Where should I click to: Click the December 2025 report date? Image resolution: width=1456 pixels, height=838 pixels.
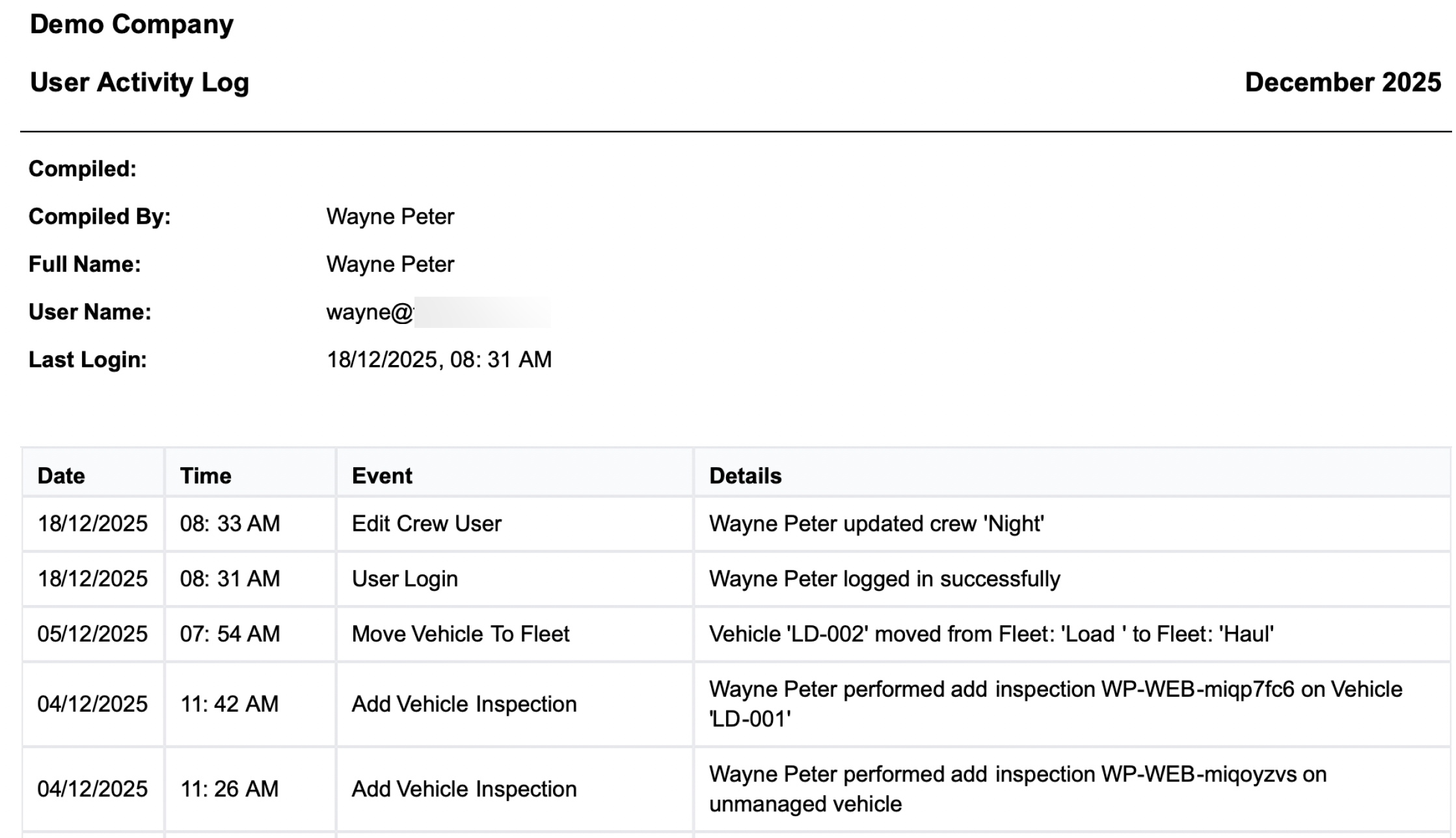point(1342,83)
